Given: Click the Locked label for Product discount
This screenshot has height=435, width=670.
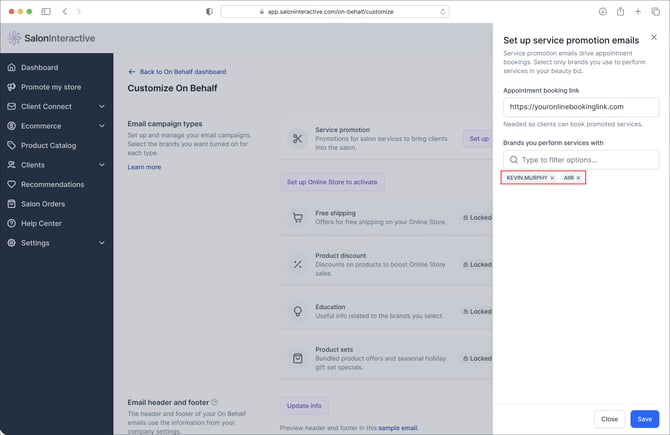Looking at the screenshot, I should point(478,265).
